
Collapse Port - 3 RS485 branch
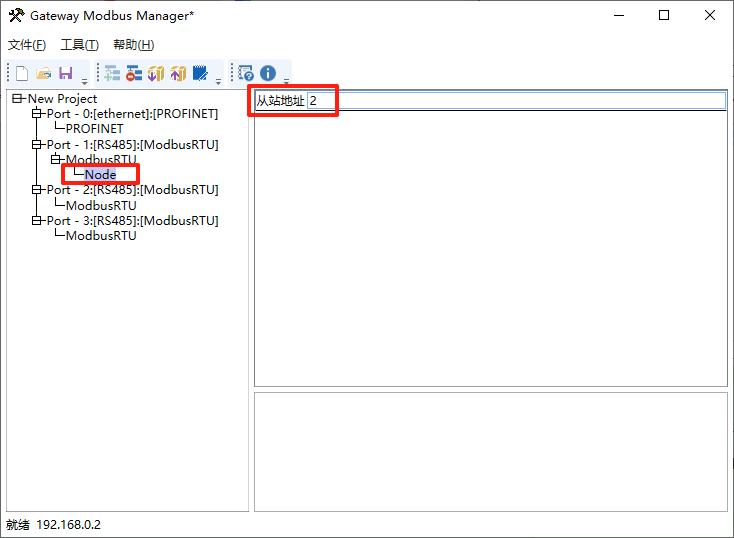click(37, 221)
